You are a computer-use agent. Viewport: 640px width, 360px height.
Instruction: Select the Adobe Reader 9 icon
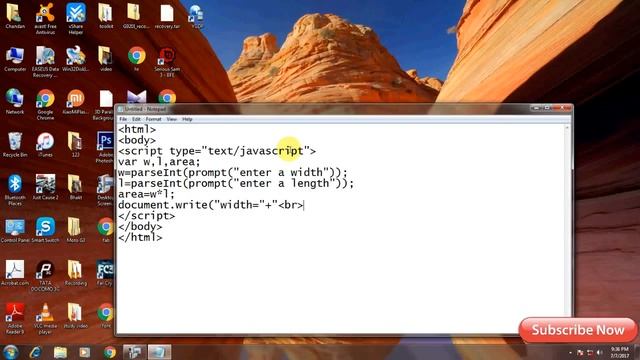[x=15, y=319]
